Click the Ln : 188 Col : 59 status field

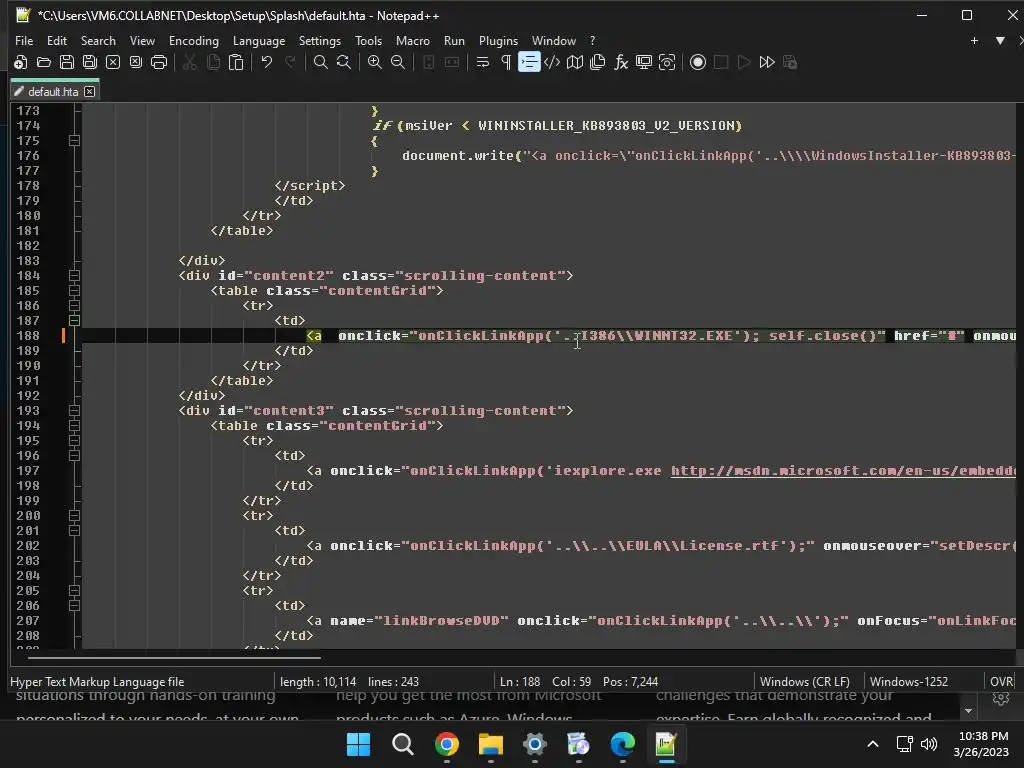579,681
